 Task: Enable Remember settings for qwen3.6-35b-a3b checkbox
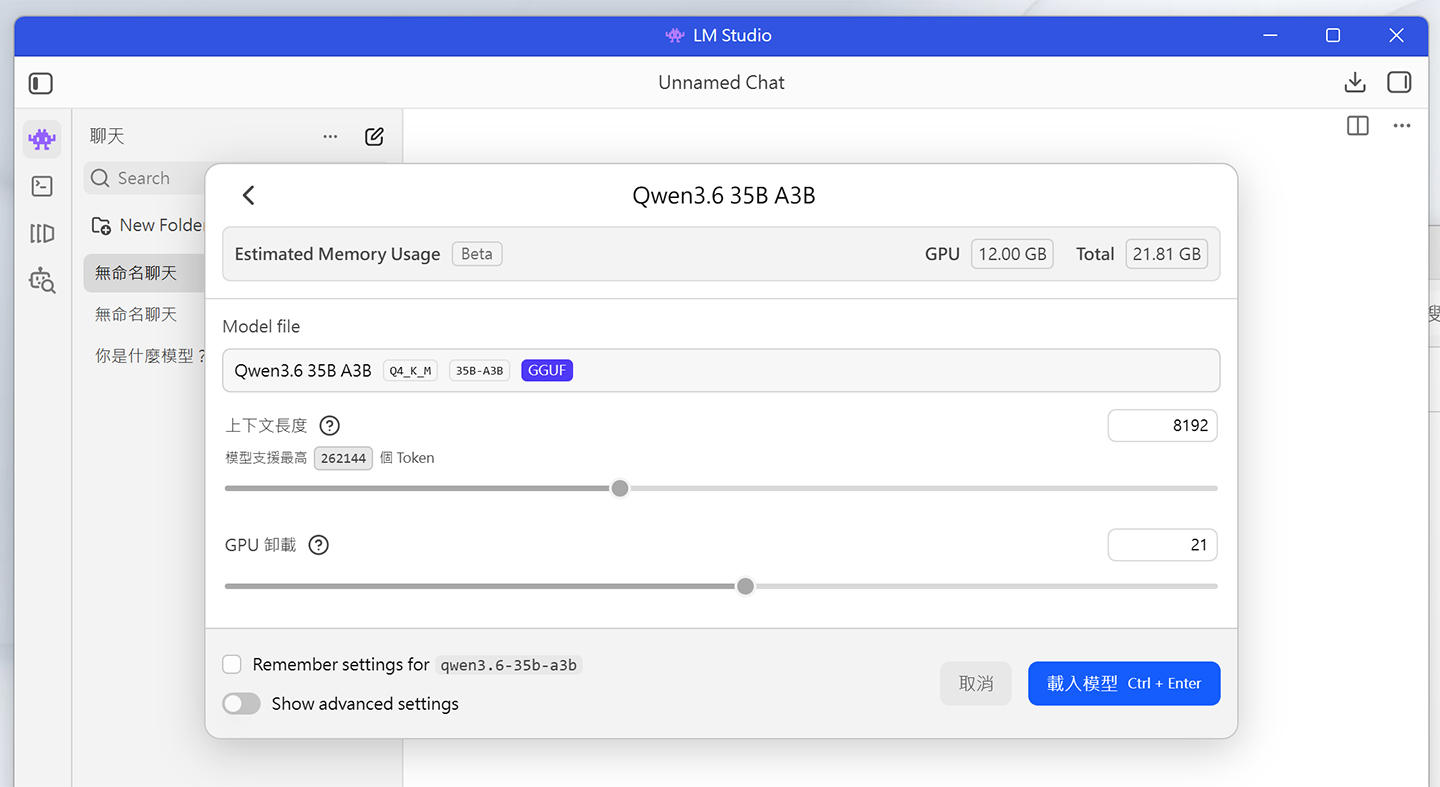point(232,664)
